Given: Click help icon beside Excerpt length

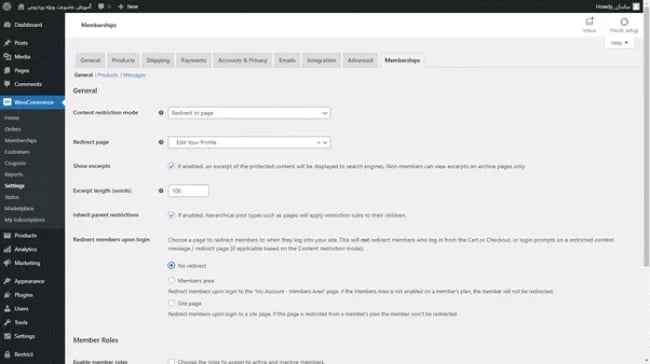Looking at the screenshot, I should pyautogui.click(x=161, y=191).
